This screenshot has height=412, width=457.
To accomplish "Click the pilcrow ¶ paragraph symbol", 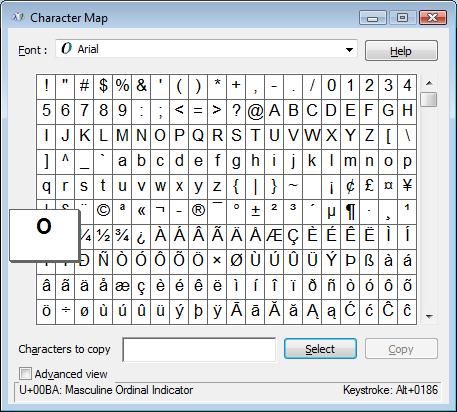I will pyautogui.click(x=350, y=212).
